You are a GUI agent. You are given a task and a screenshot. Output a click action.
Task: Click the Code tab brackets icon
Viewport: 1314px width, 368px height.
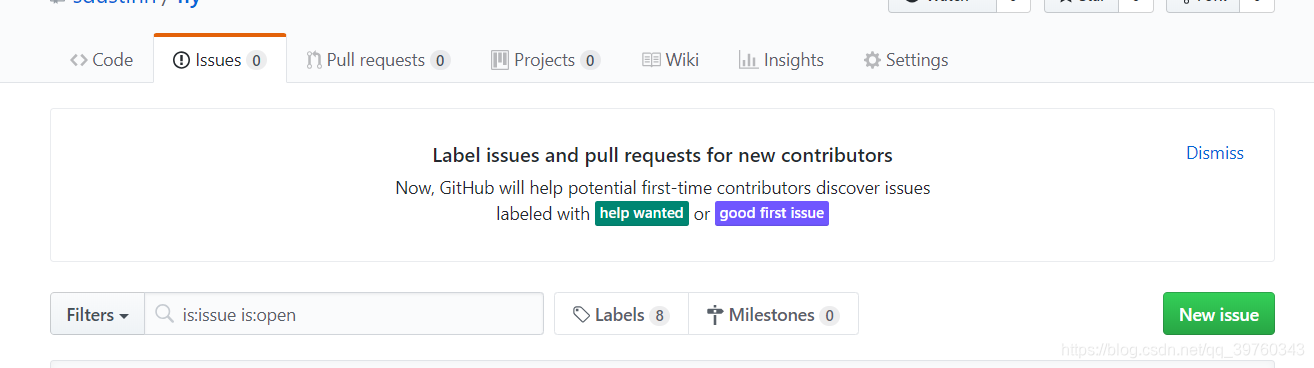pyautogui.click(x=79, y=60)
